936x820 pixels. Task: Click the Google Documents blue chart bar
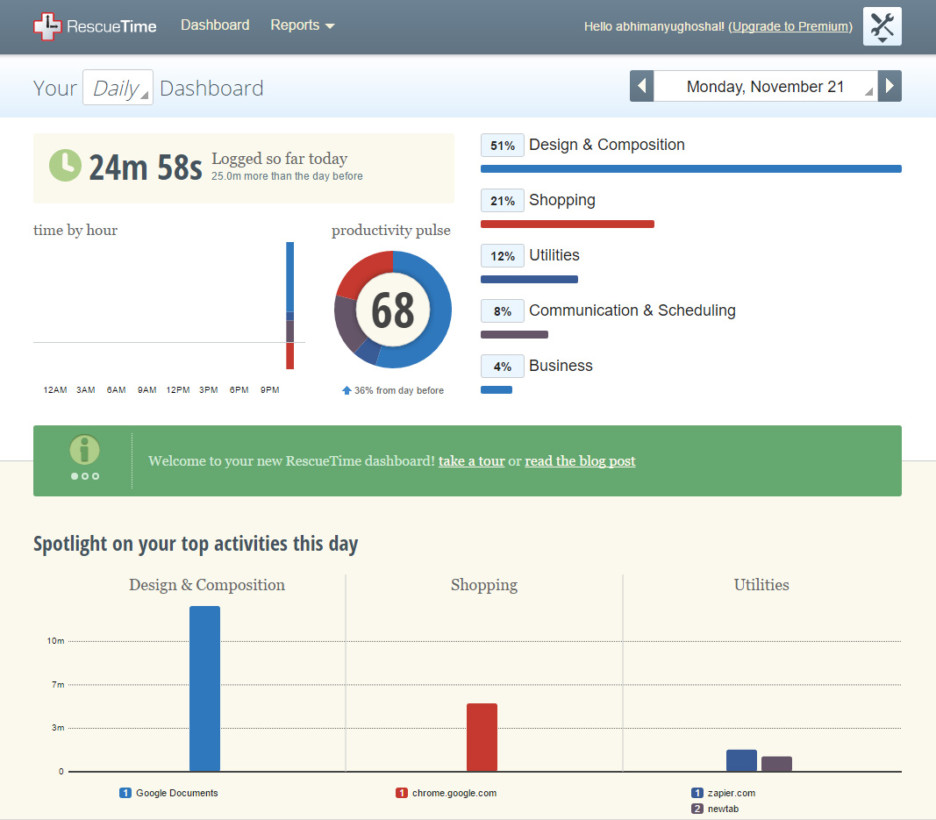coord(205,689)
